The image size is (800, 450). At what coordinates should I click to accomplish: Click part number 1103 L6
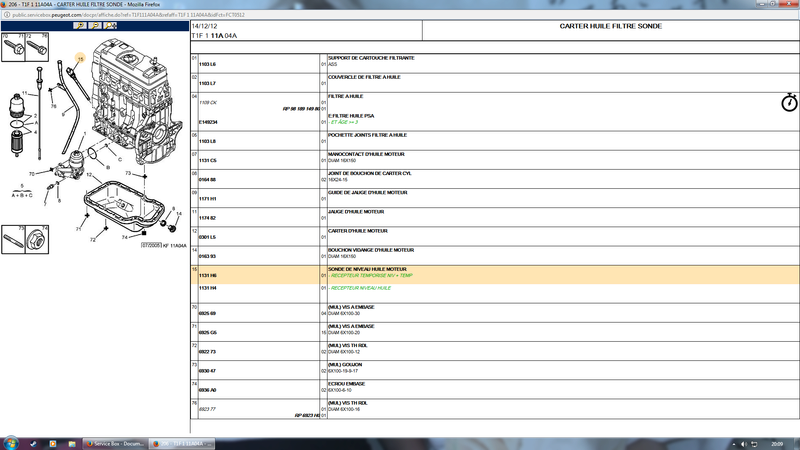click(207, 64)
